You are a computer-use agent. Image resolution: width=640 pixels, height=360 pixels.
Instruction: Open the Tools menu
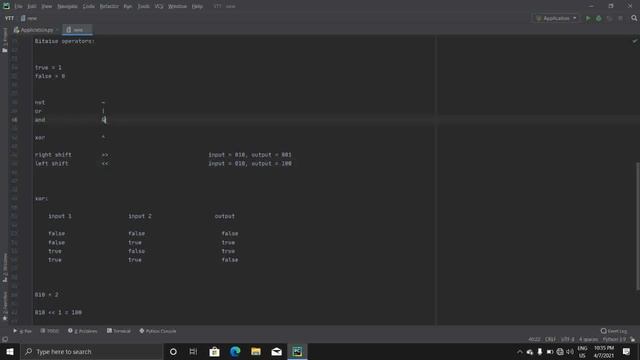[143, 7]
